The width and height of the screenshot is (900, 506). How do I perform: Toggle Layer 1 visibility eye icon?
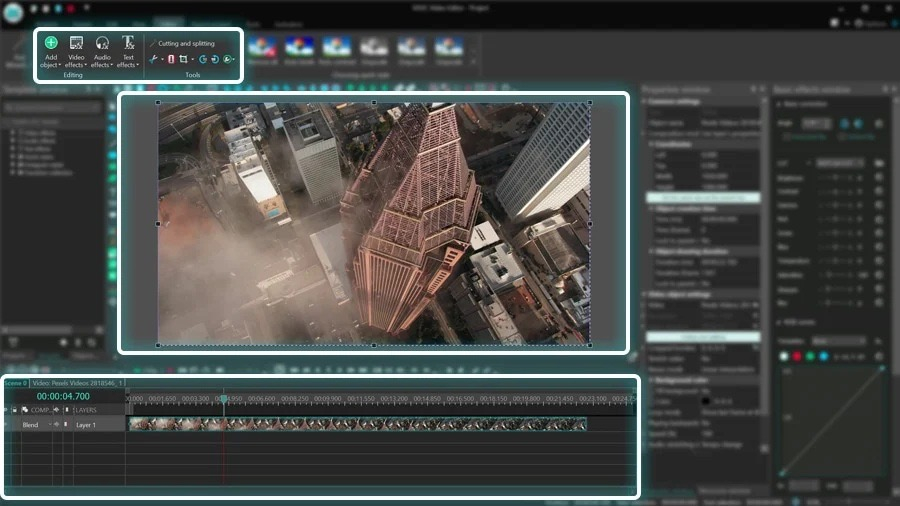click(6, 425)
